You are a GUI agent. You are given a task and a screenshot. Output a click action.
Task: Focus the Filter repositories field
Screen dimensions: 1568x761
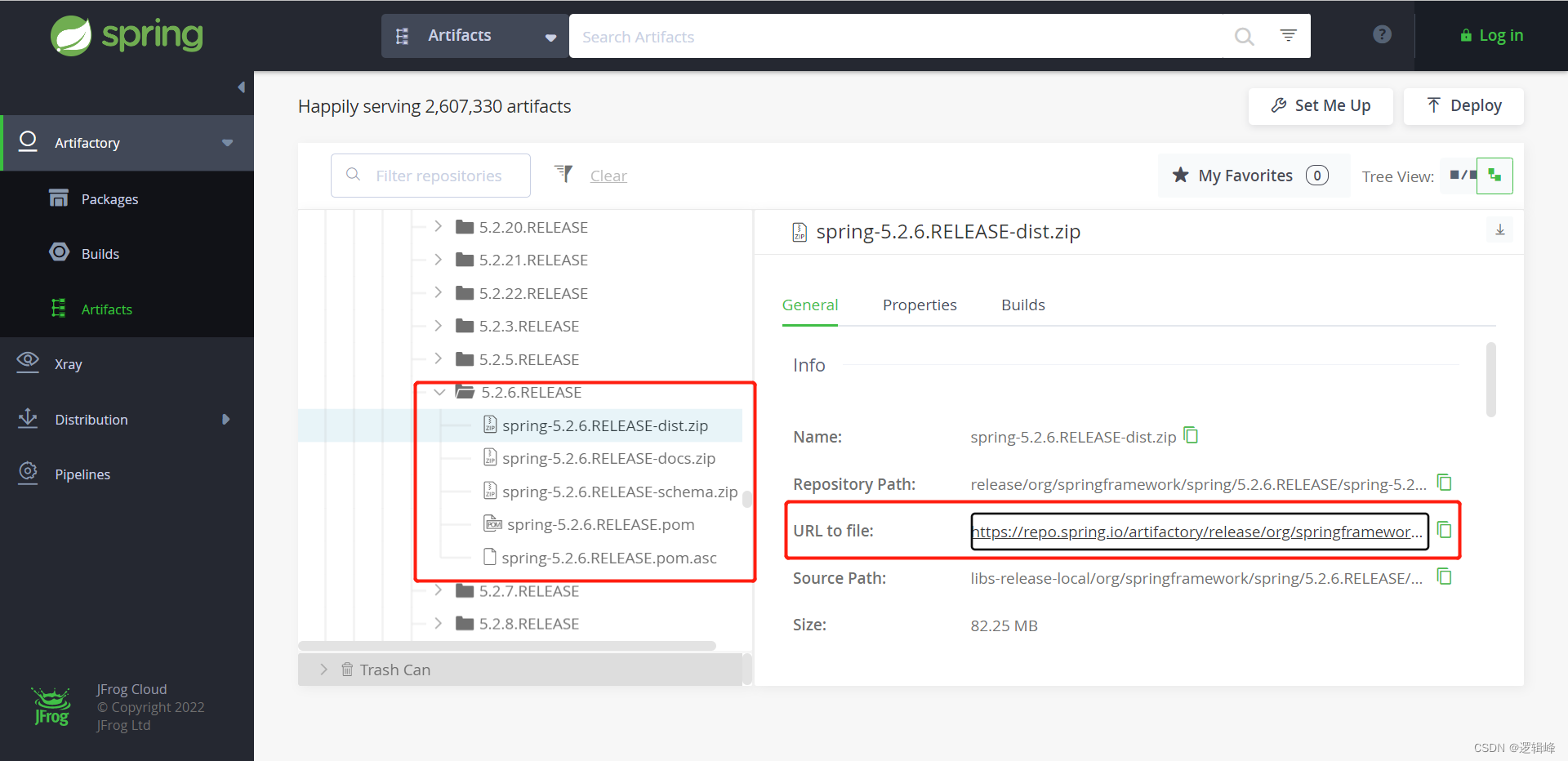(430, 176)
